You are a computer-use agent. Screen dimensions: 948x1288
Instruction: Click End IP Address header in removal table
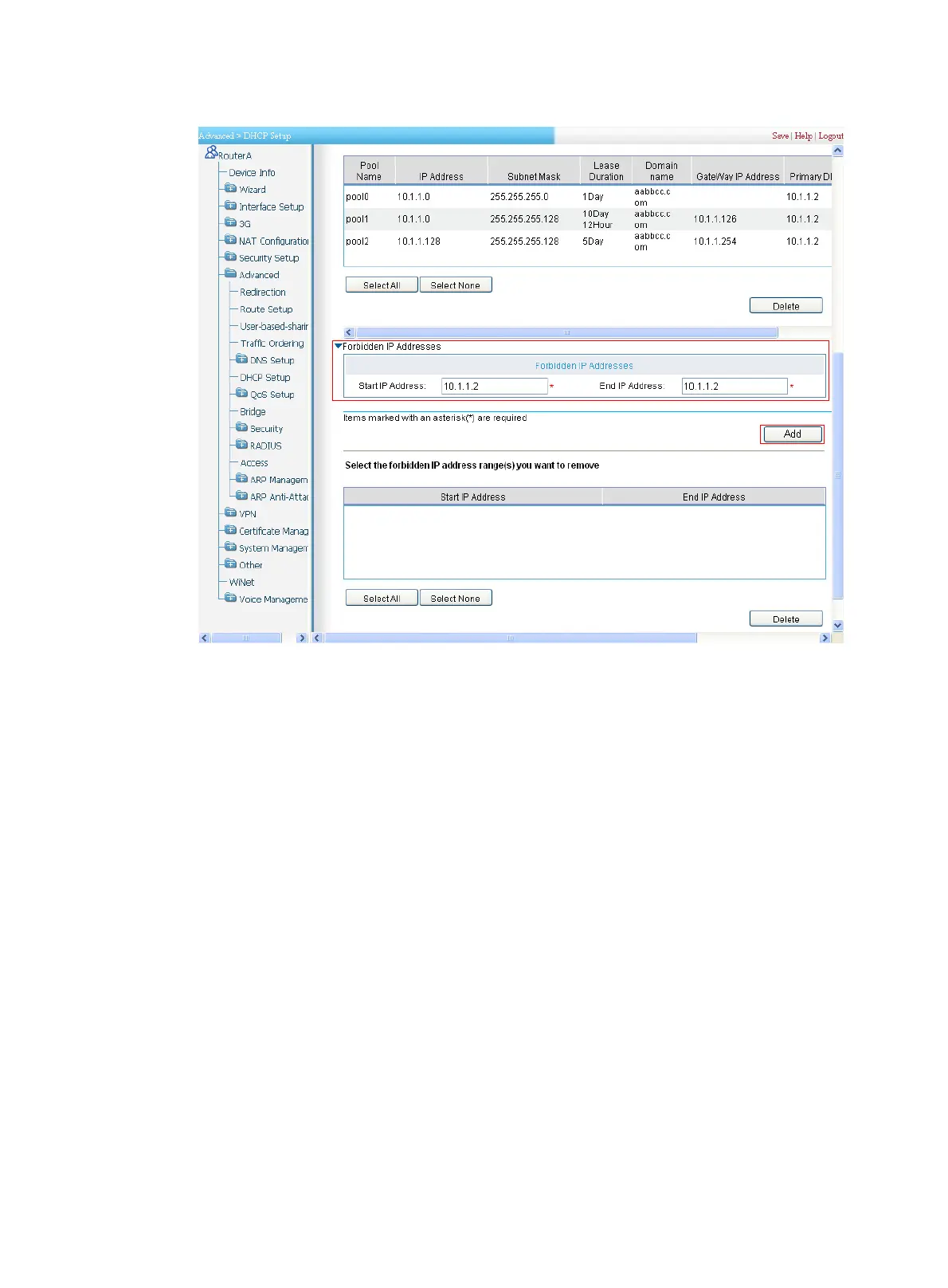pos(714,497)
